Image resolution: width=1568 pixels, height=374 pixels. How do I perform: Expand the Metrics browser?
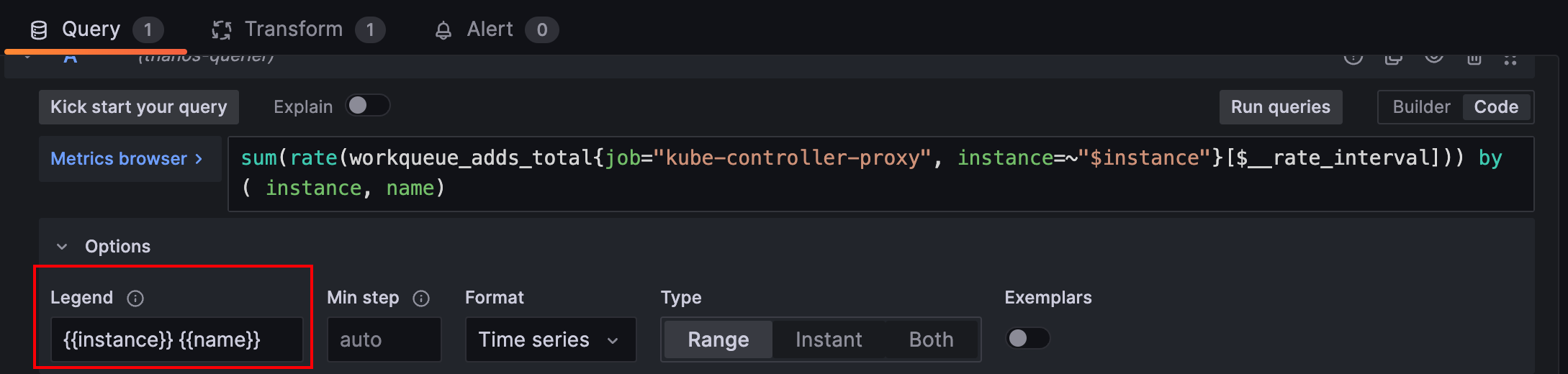pos(127,159)
